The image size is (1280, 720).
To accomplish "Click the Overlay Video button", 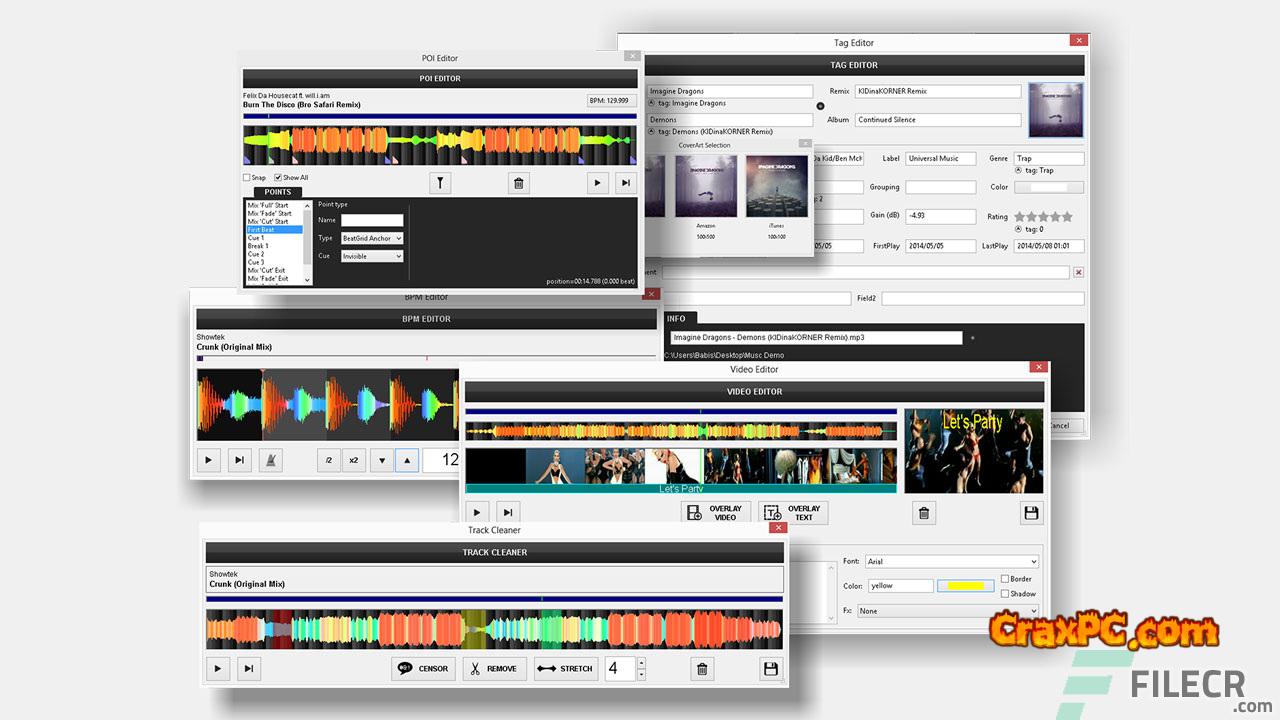I will 715,513.
